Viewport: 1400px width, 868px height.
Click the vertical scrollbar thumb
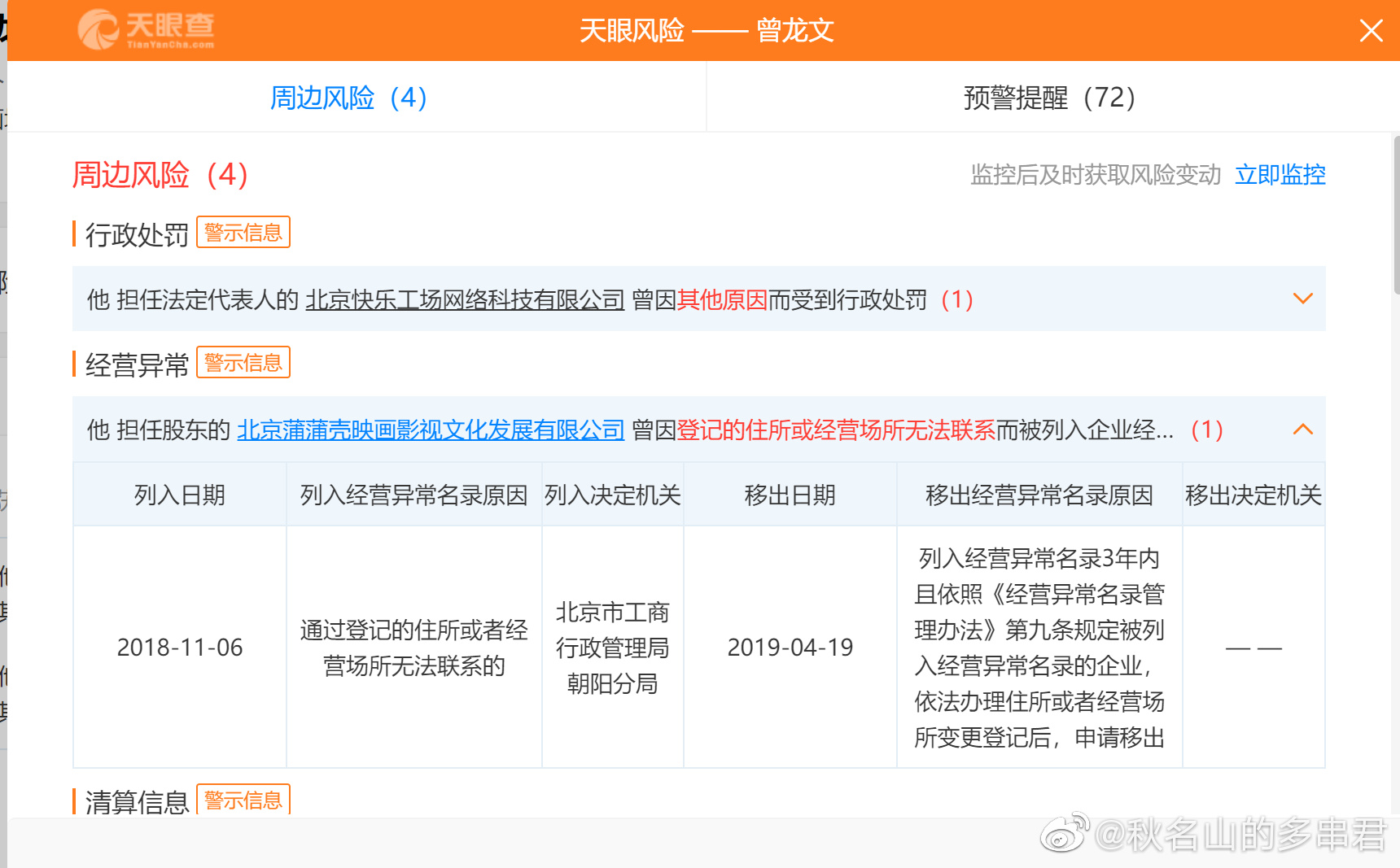pyautogui.click(x=1396, y=215)
